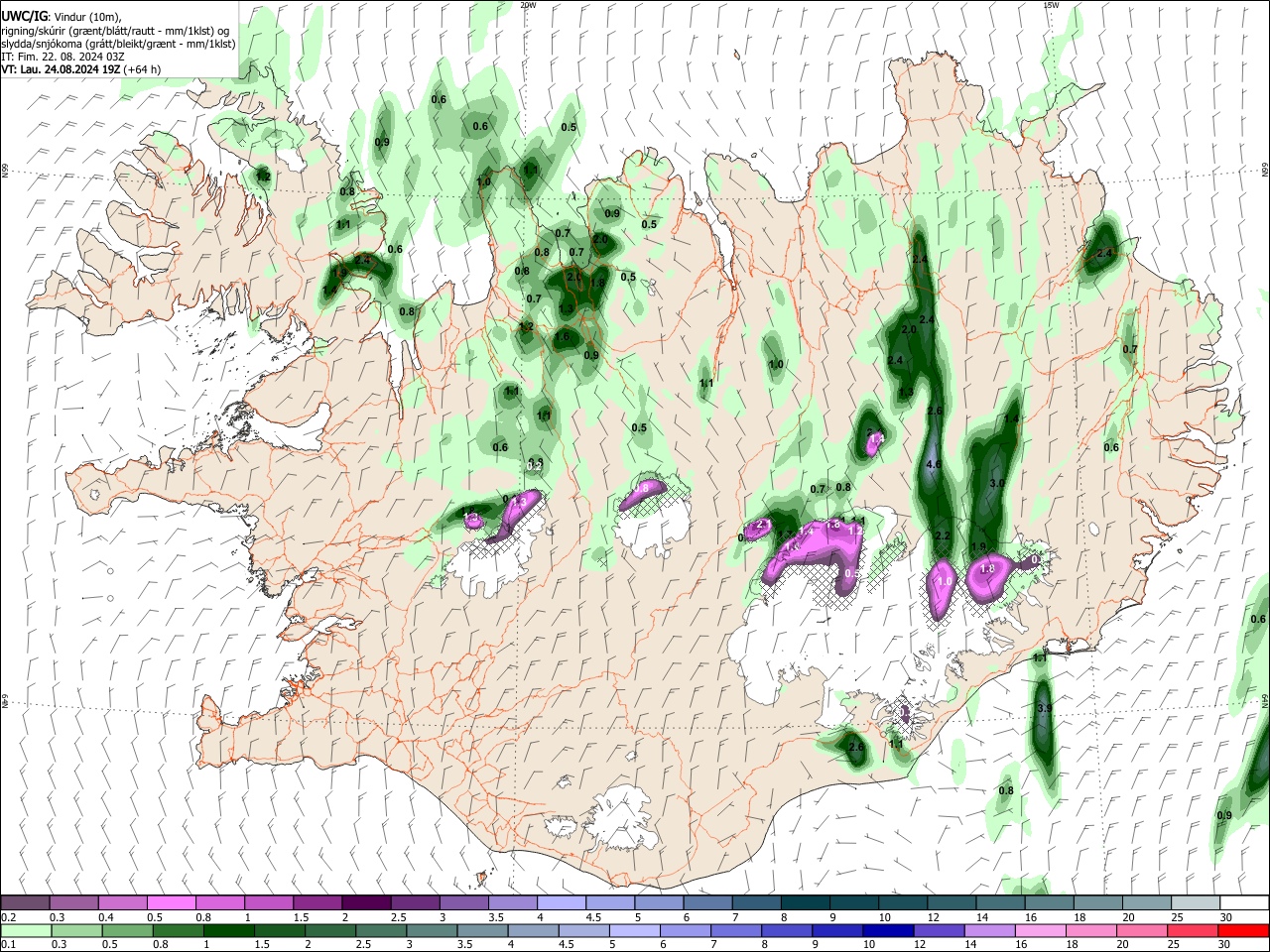Click the 0.2 label of the upper legend bar
Viewport: 1270px width, 952px height.
pos(8,917)
